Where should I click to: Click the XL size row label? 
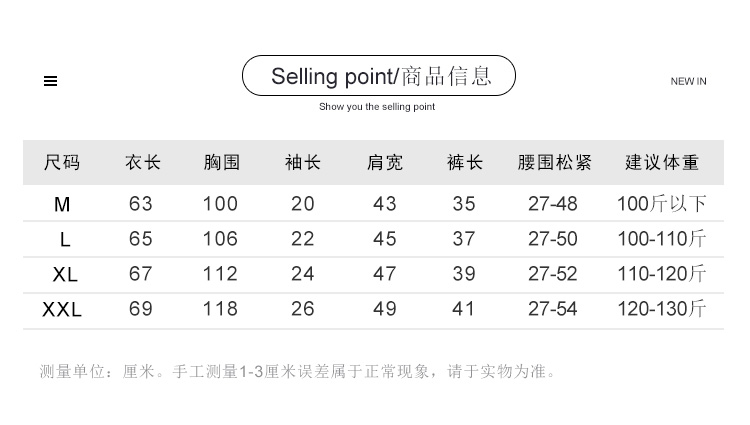click(65, 274)
